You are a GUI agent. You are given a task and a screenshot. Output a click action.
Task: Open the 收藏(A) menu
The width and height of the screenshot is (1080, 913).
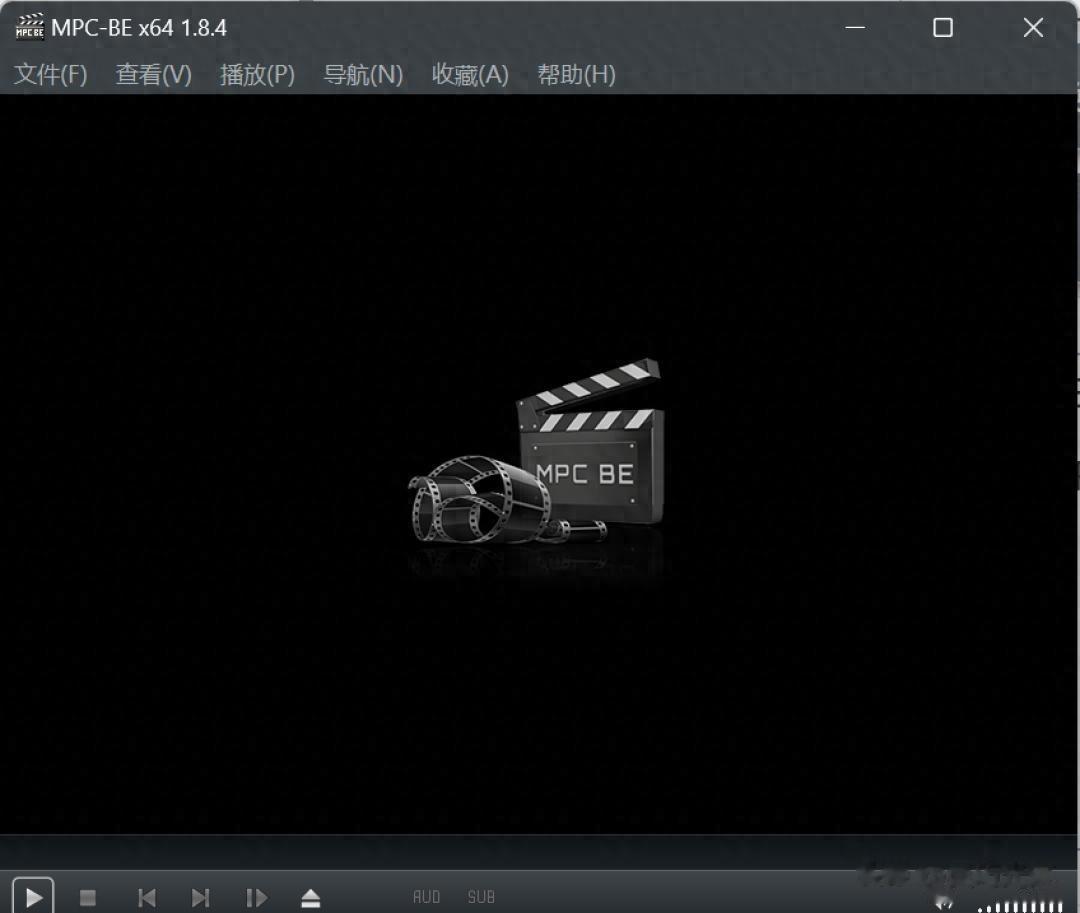pyautogui.click(x=470, y=74)
